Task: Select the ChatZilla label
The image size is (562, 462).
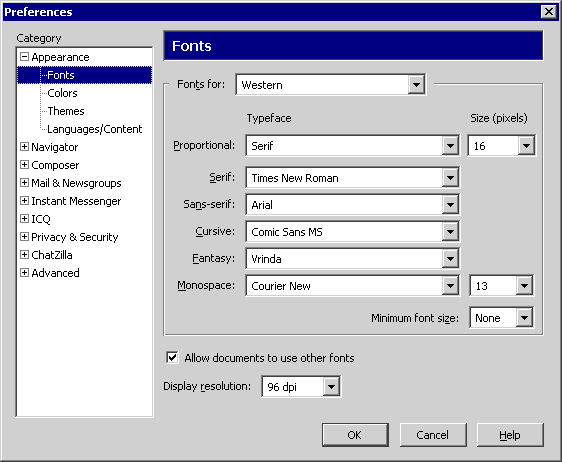Action: [52, 255]
